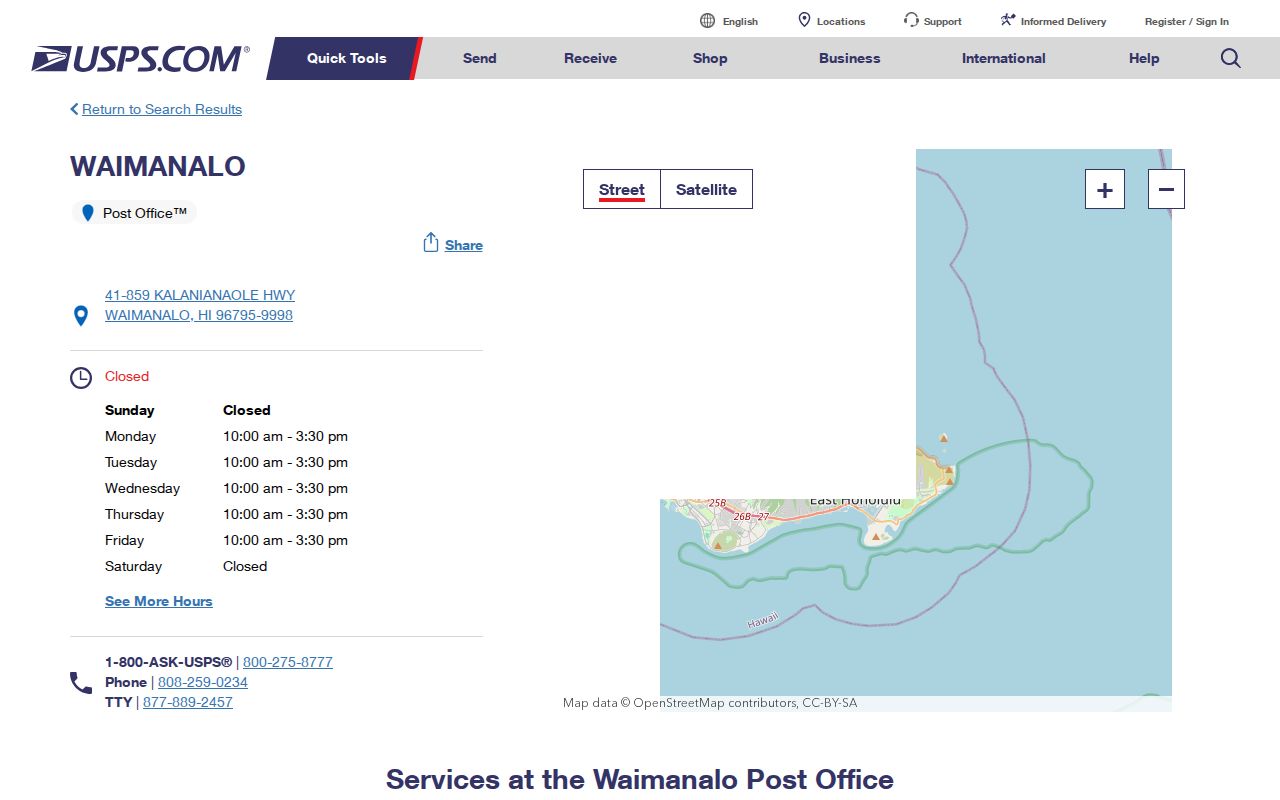
Task: Expand See More Hours
Action: coord(159,601)
